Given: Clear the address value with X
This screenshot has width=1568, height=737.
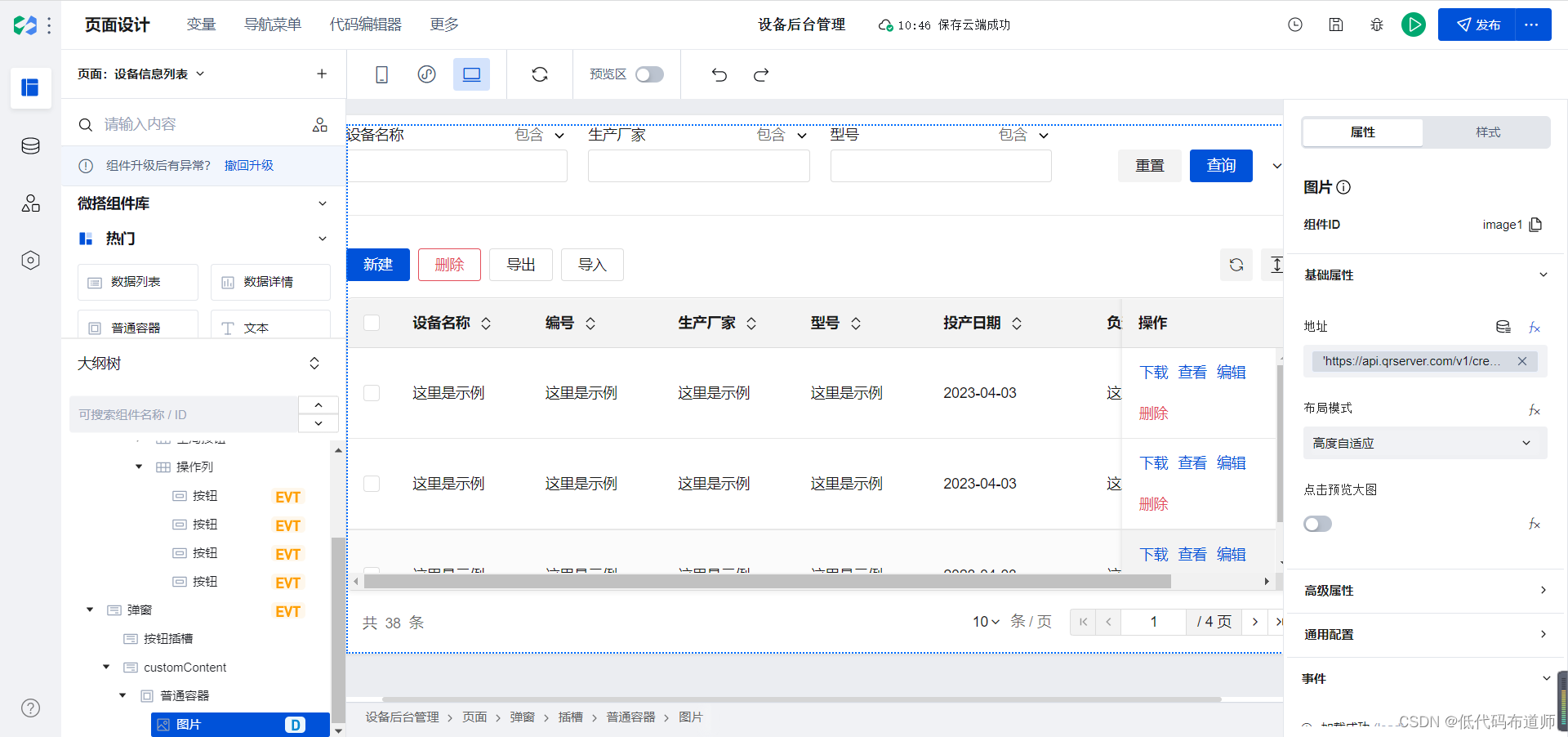Looking at the screenshot, I should coord(1522,361).
